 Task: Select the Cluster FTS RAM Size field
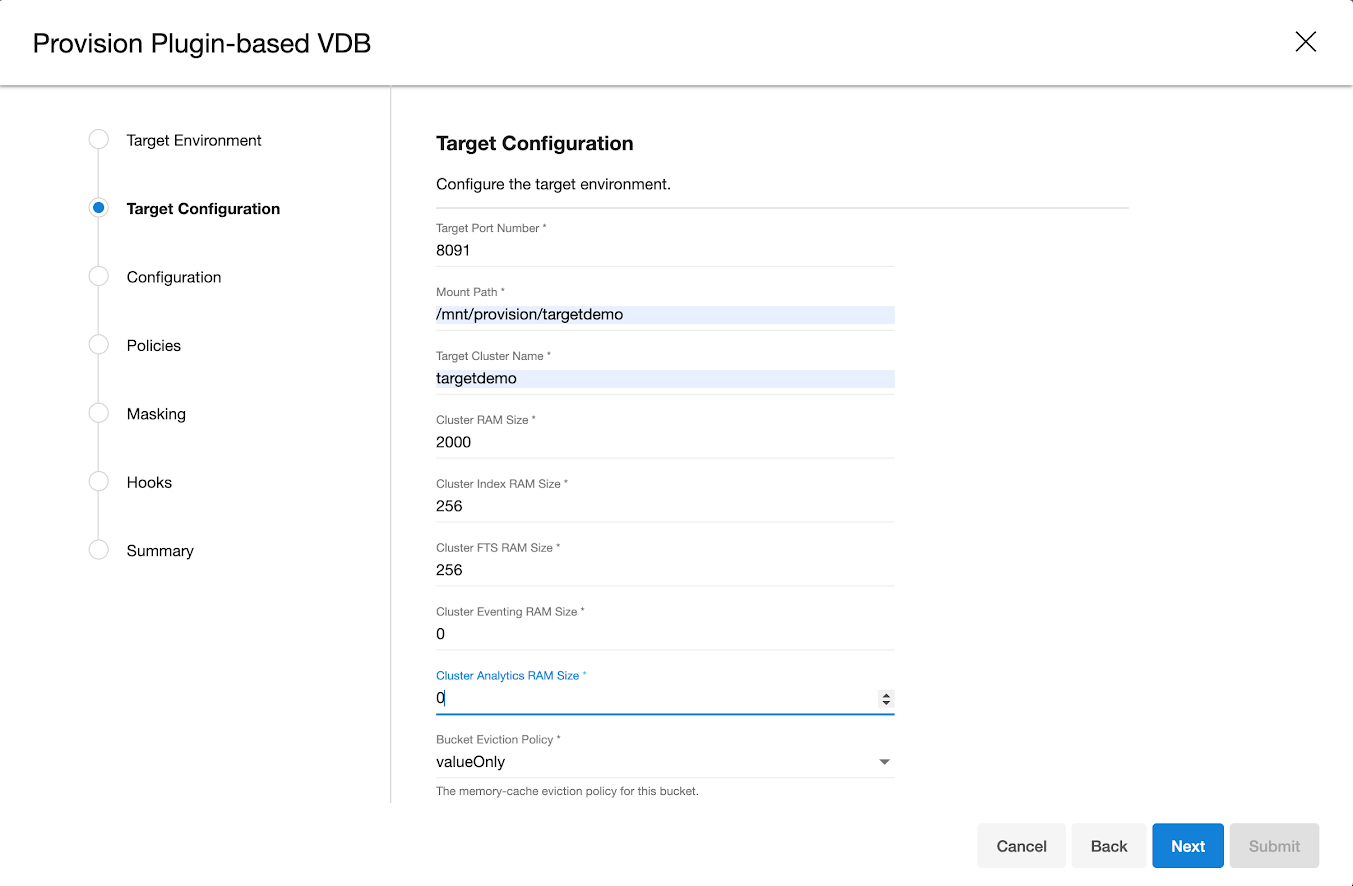[664, 570]
